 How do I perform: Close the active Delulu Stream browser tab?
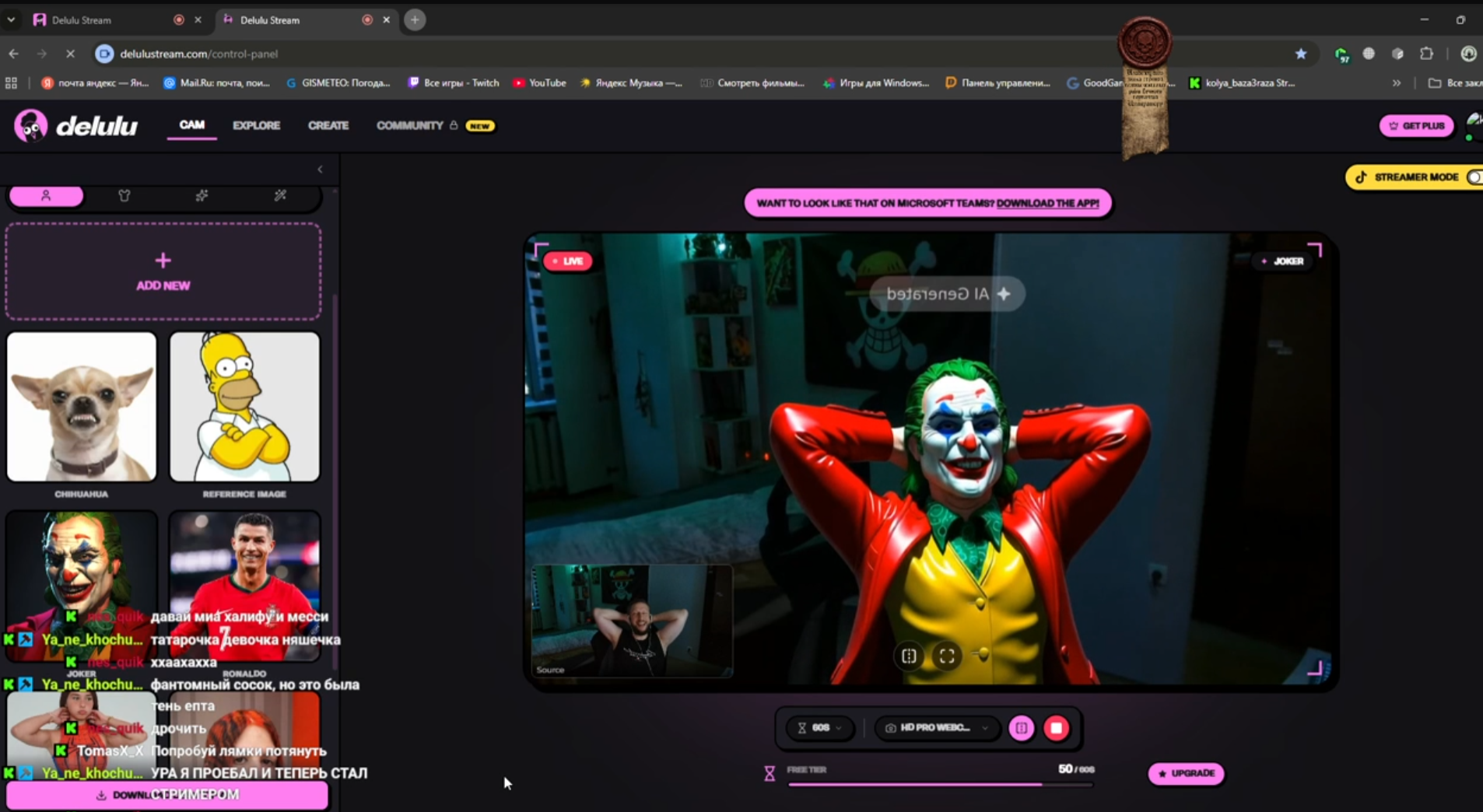click(x=386, y=20)
